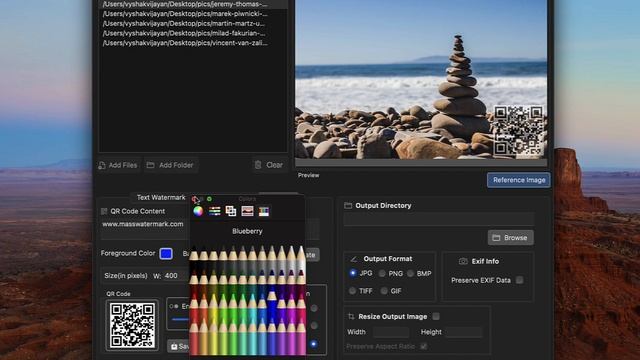Choose GIF output format
Screen dimensions: 640x360
[384, 291]
